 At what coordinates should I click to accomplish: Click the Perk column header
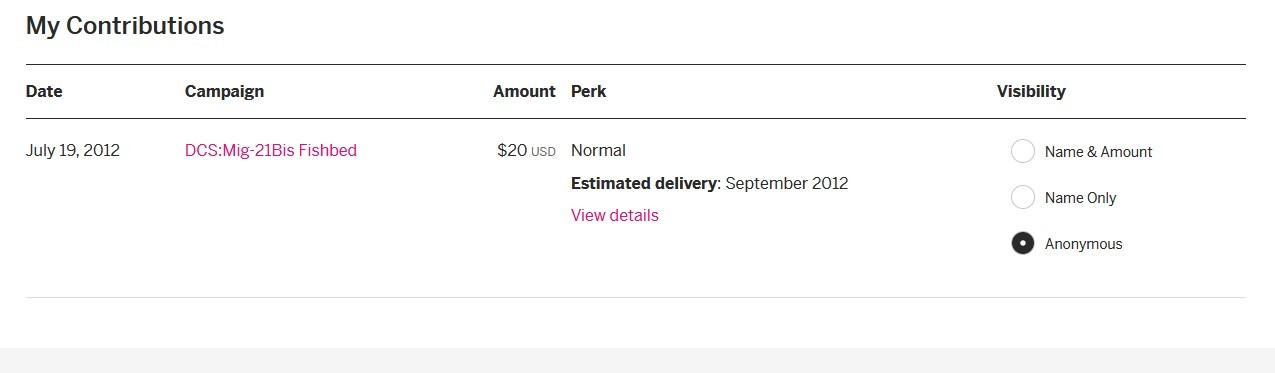(x=588, y=91)
